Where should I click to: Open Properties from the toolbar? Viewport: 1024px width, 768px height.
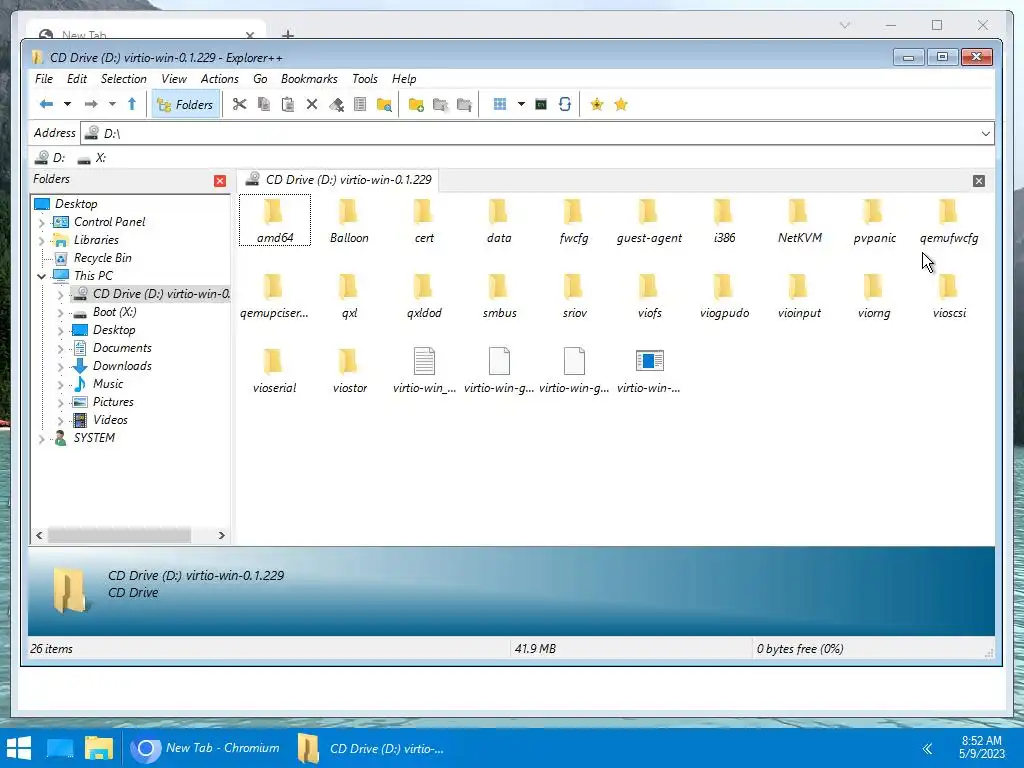[x=360, y=104]
